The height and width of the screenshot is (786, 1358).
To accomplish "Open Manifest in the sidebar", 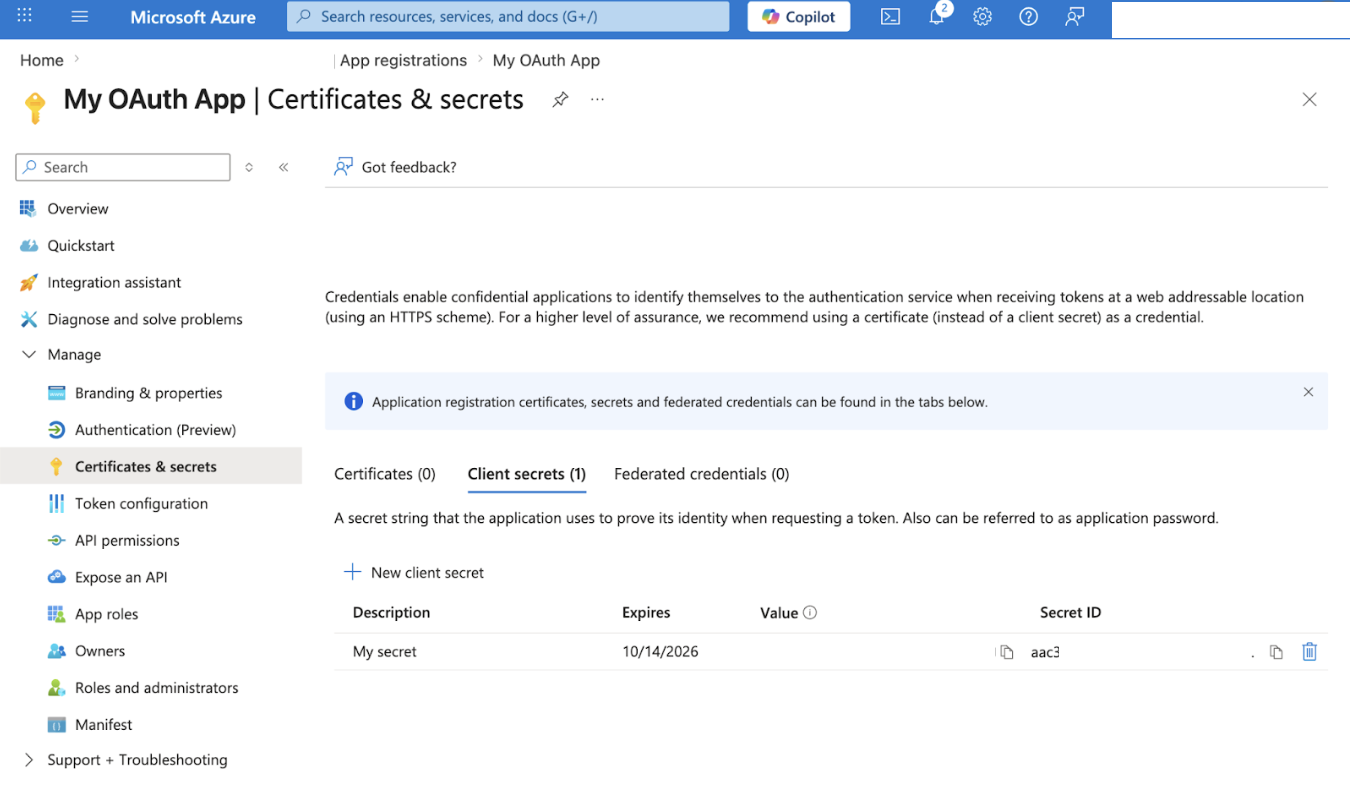I will [103, 724].
